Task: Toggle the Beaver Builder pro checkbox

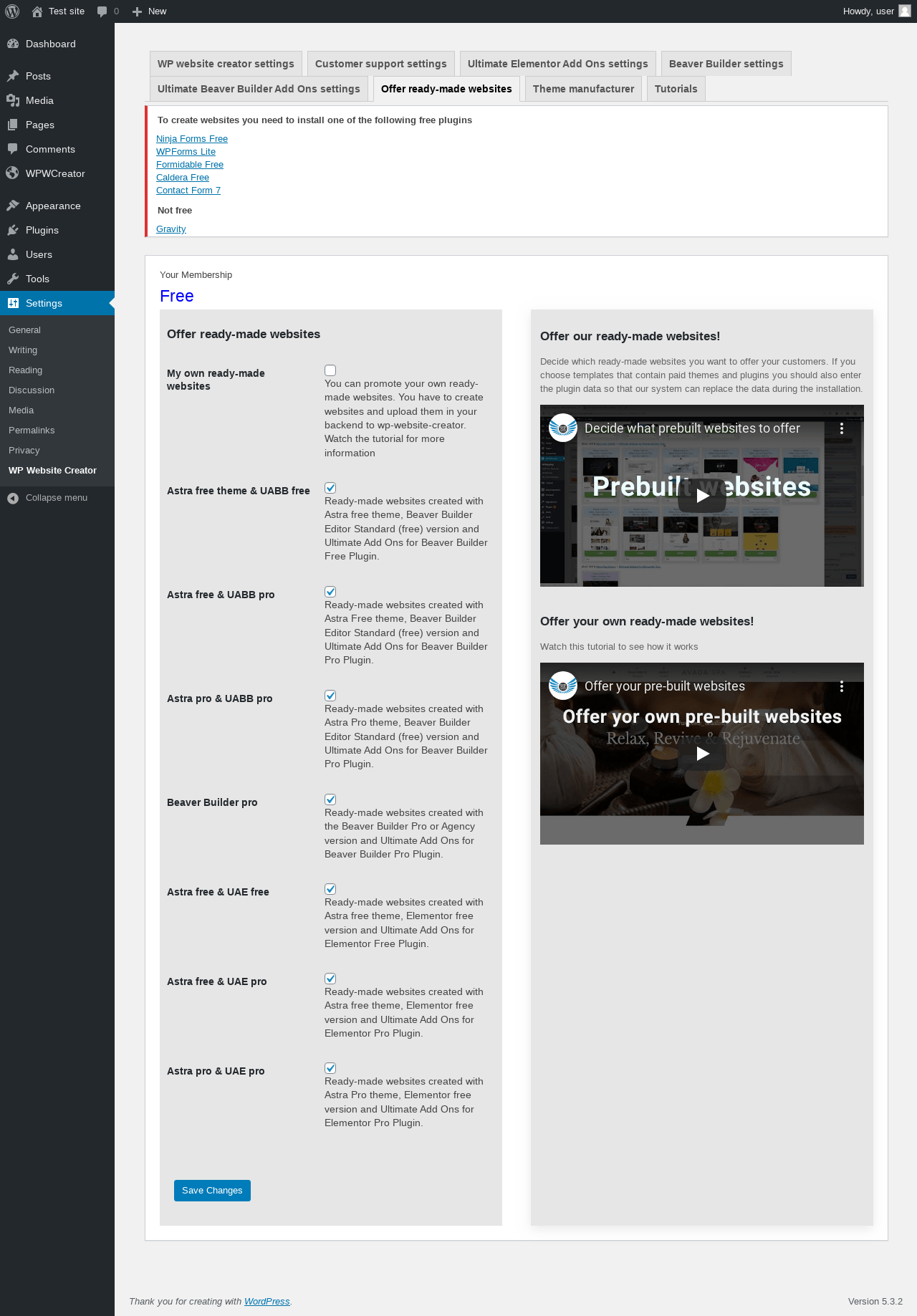Action: tap(330, 799)
